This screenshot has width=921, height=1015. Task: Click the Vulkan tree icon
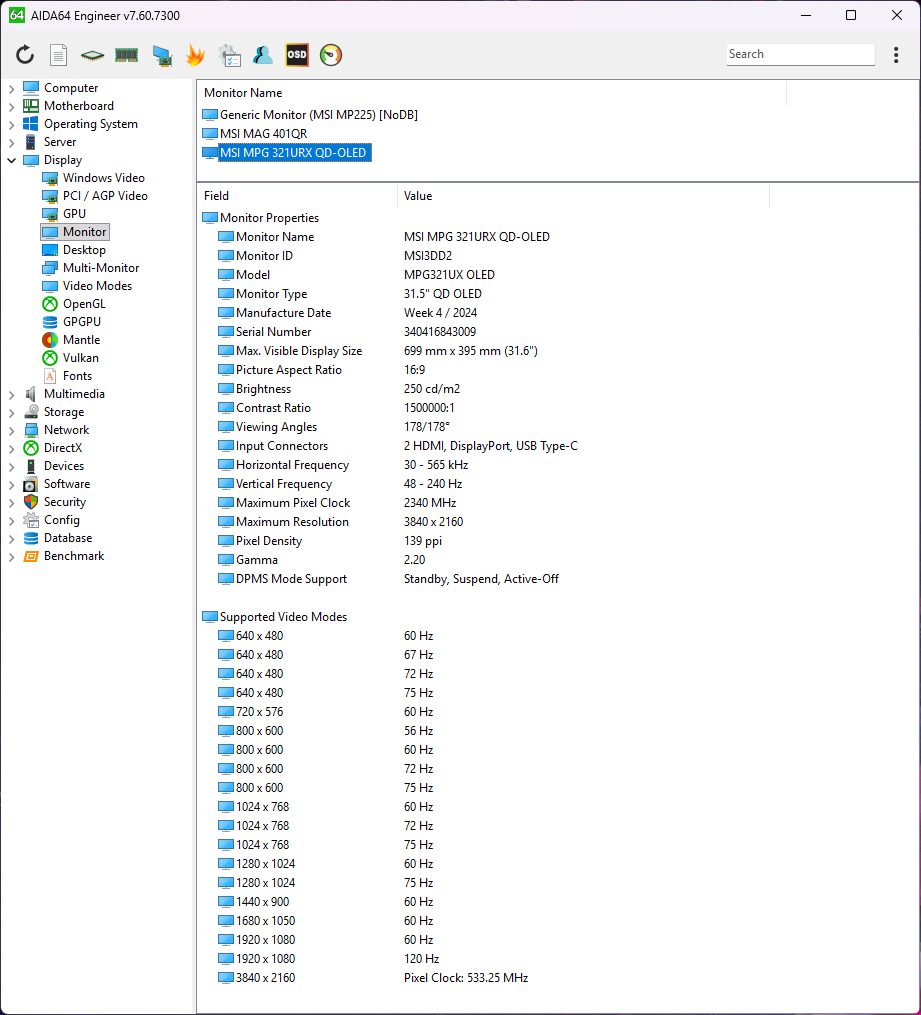coord(50,358)
